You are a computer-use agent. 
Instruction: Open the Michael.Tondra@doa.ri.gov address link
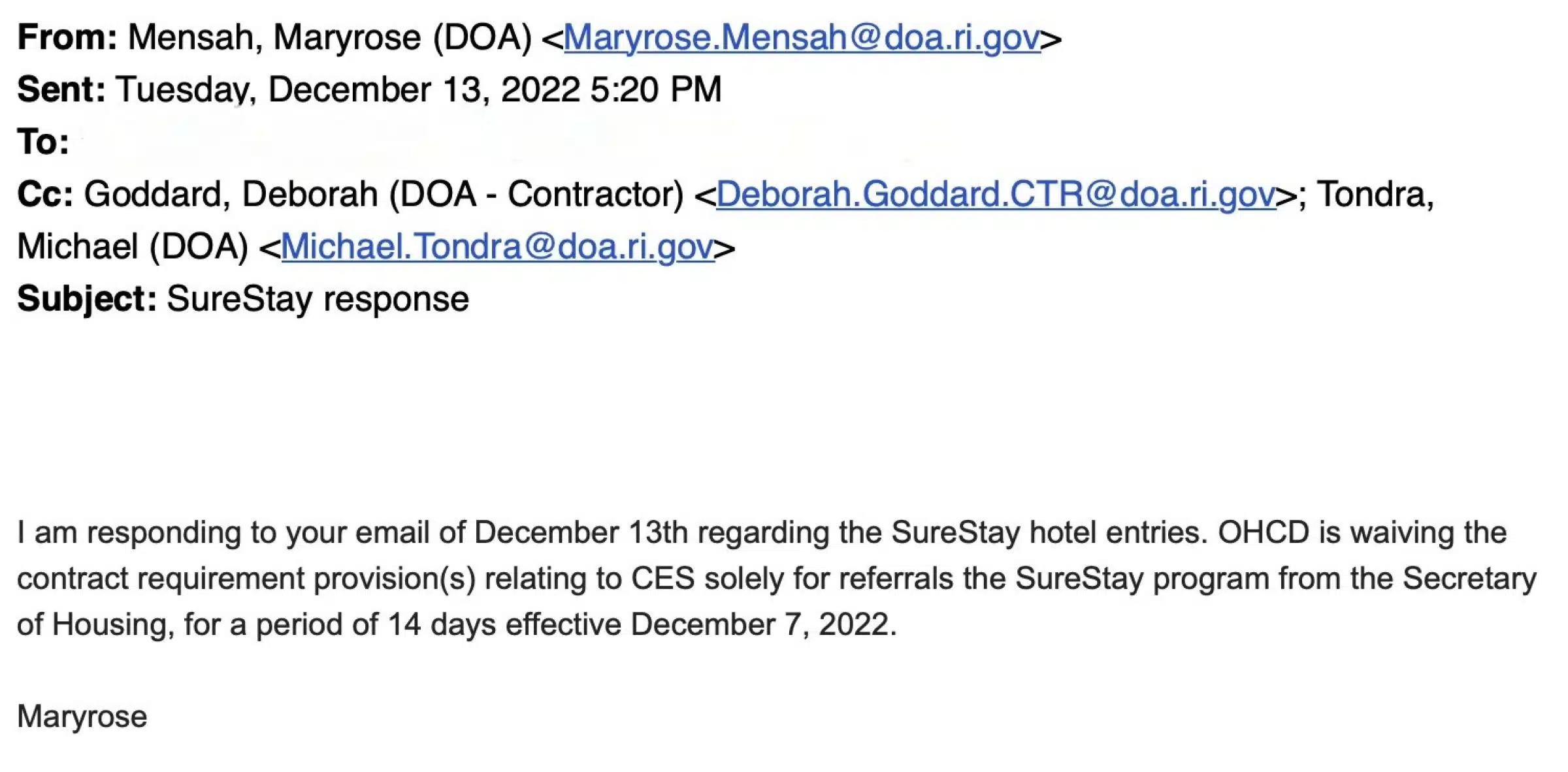[x=497, y=247]
